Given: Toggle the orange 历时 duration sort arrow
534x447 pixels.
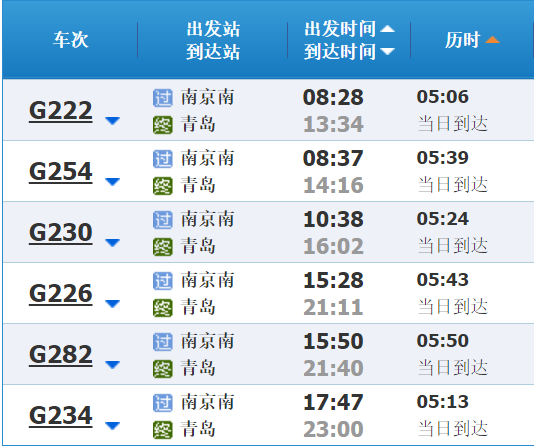Looking at the screenshot, I should (492, 40).
